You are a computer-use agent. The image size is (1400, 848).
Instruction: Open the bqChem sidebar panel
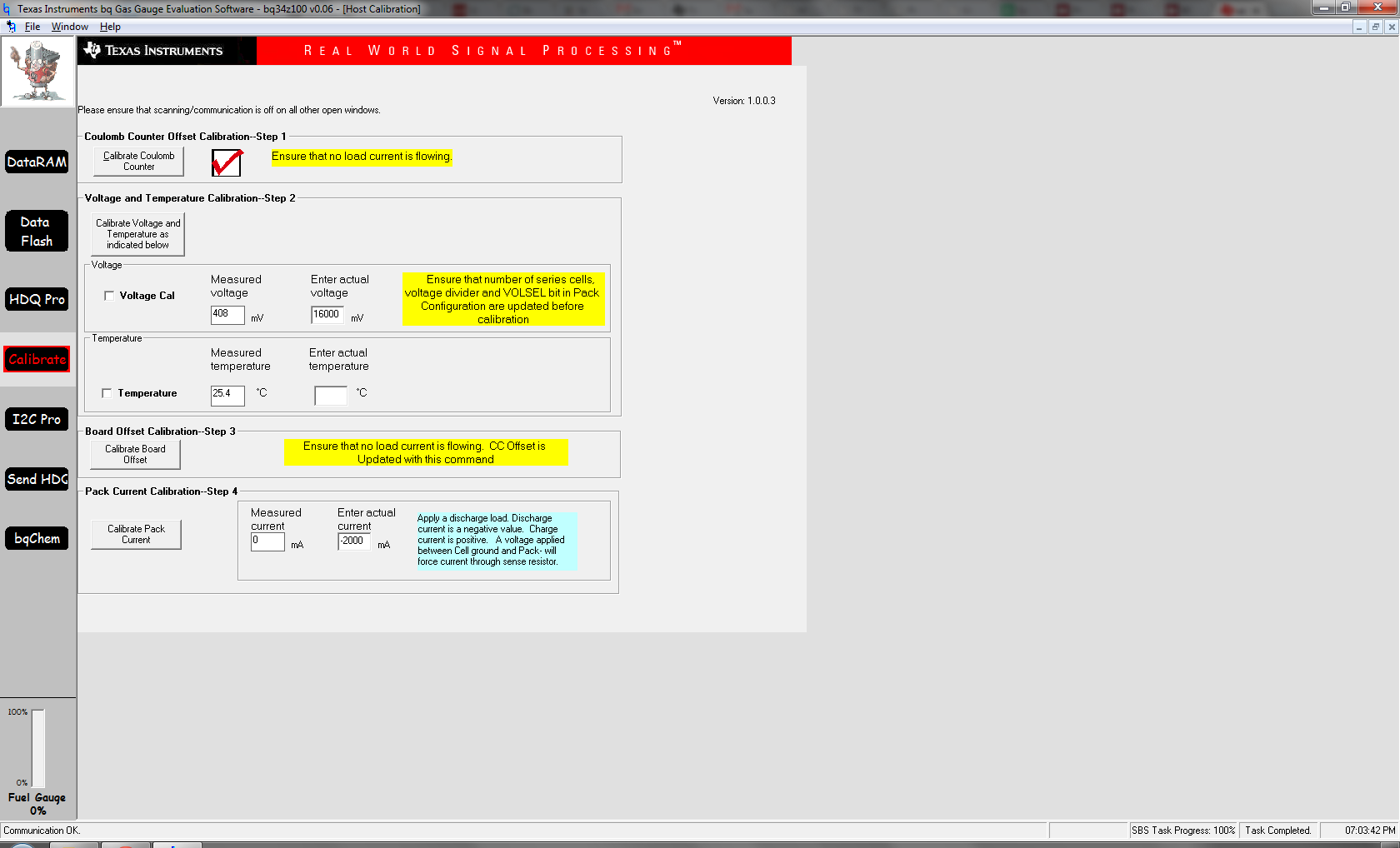click(x=37, y=538)
